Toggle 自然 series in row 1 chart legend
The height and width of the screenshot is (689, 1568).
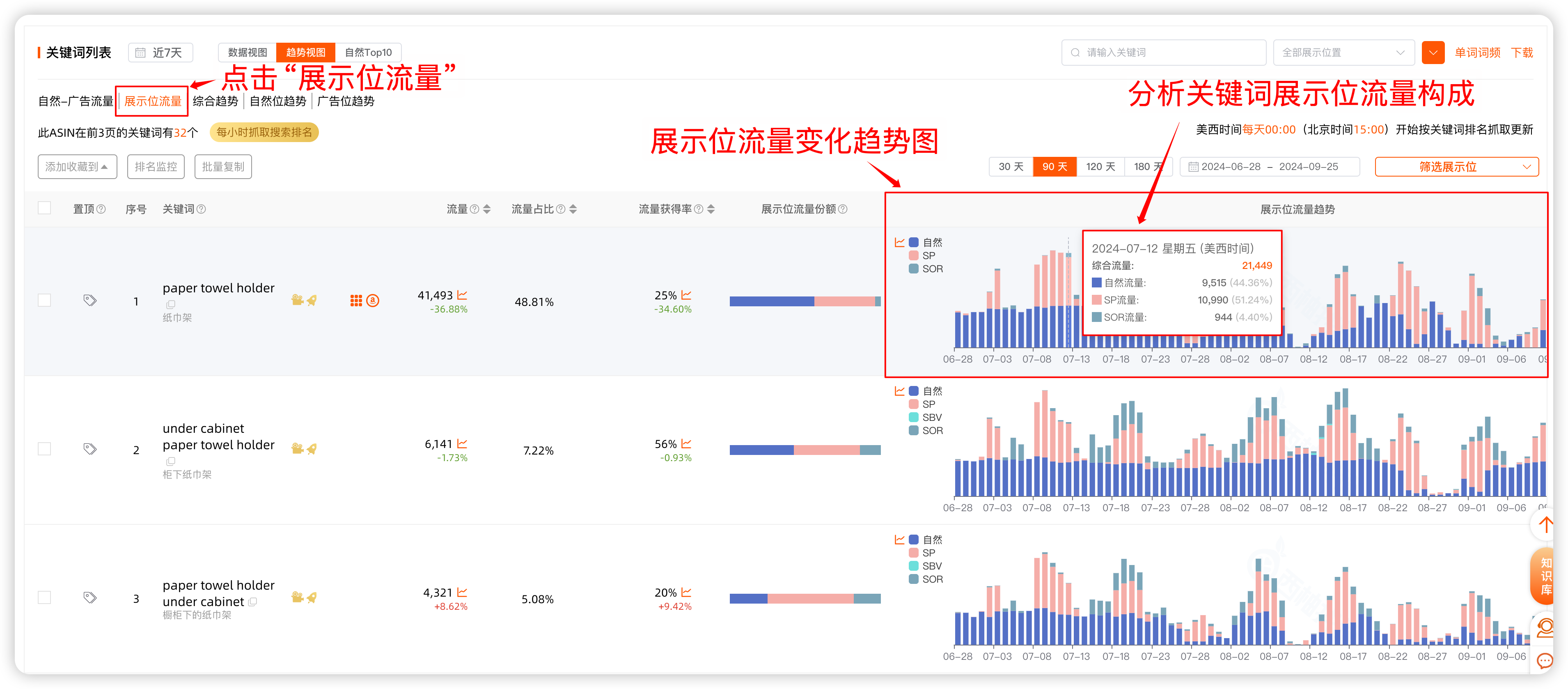[926, 242]
